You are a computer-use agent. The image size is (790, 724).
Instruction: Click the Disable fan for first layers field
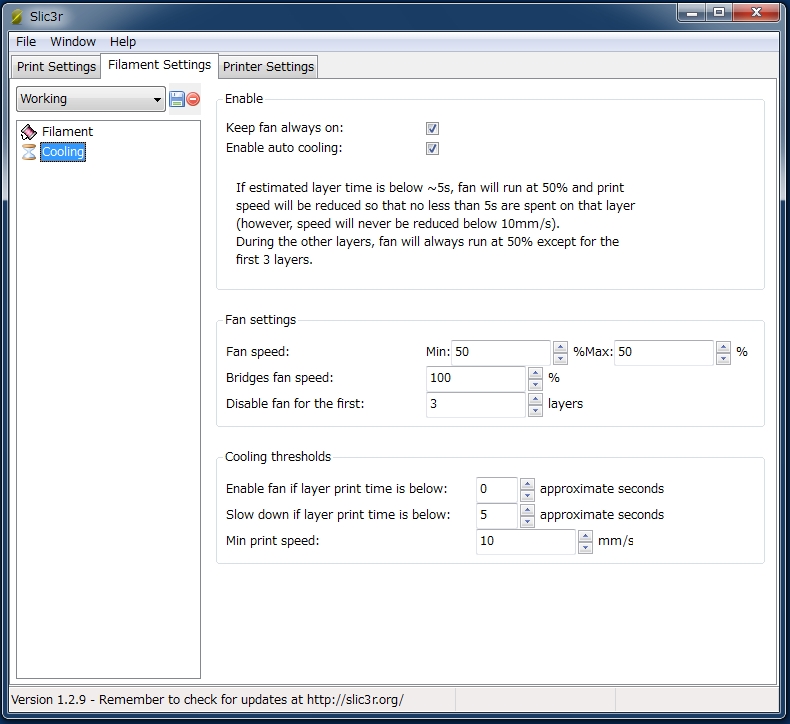tap(476, 404)
